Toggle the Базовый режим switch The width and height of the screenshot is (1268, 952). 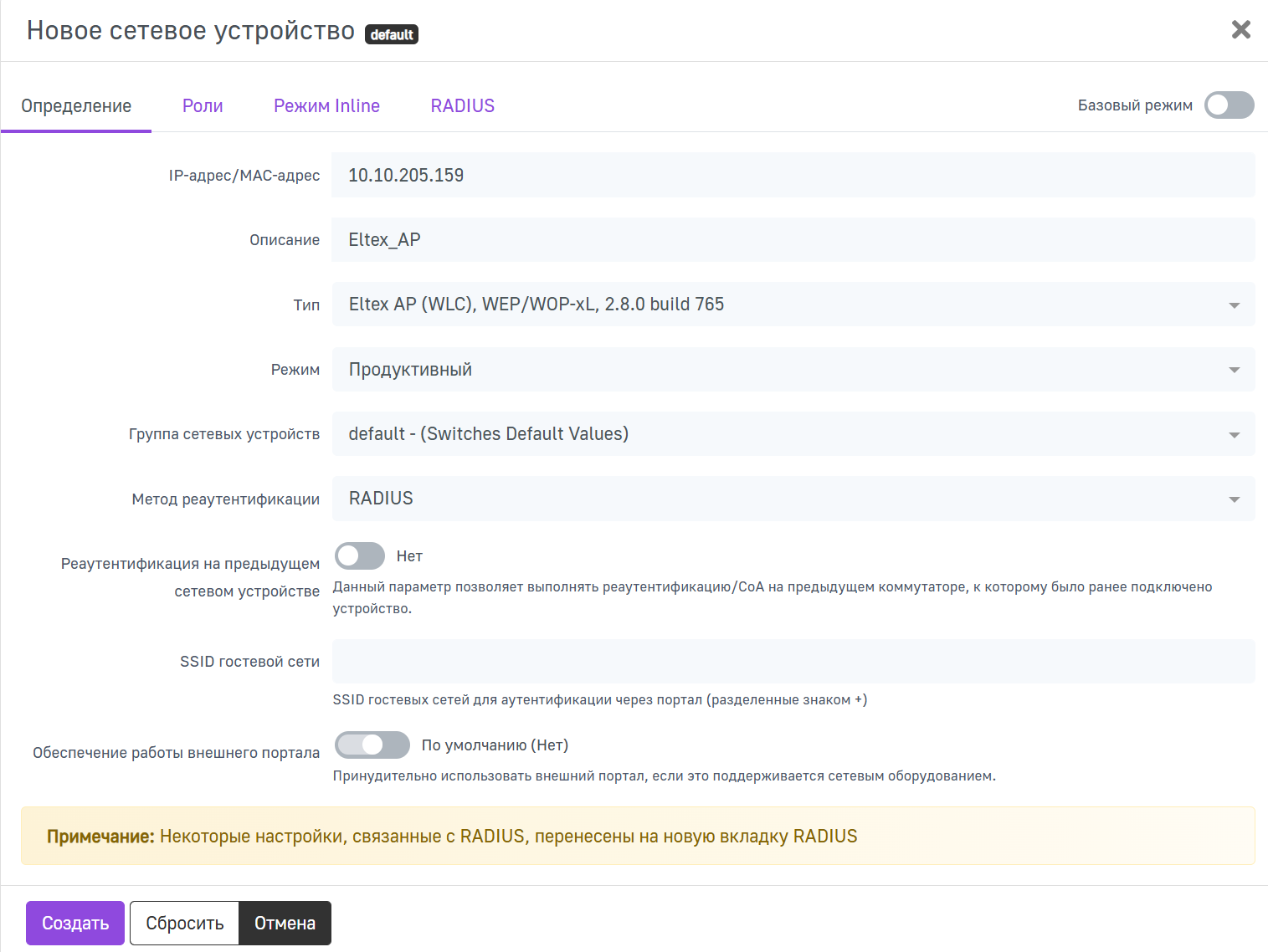click(1228, 105)
